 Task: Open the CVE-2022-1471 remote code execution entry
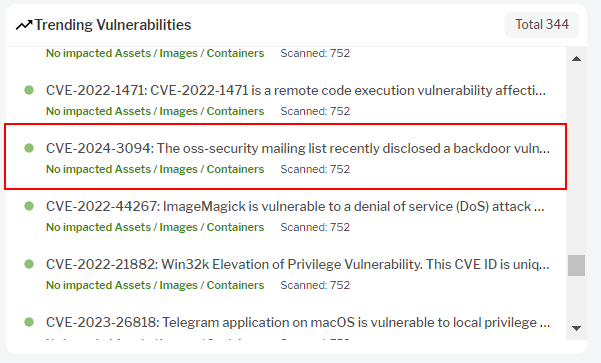coord(296,90)
